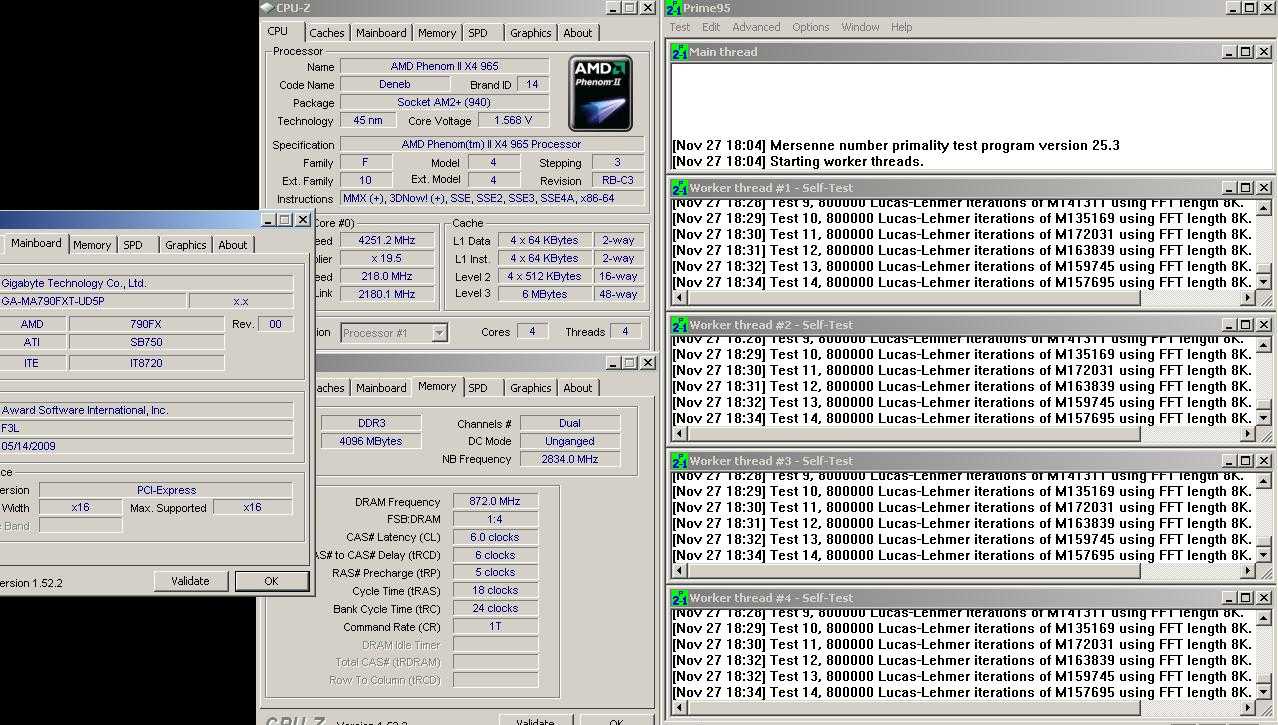The width and height of the screenshot is (1278, 725).
Task: Click the Prime95 icon in its title bar
Action: coord(674,8)
